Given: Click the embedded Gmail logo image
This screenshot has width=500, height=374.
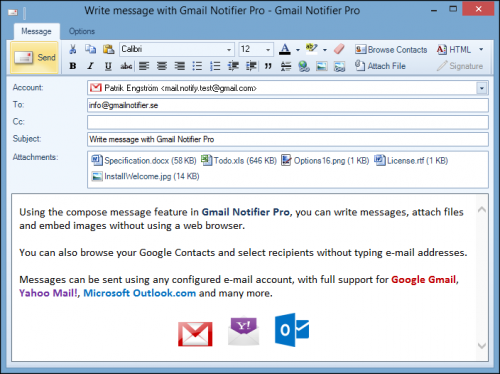Looking at the screenshot, I should coord(195,334).
